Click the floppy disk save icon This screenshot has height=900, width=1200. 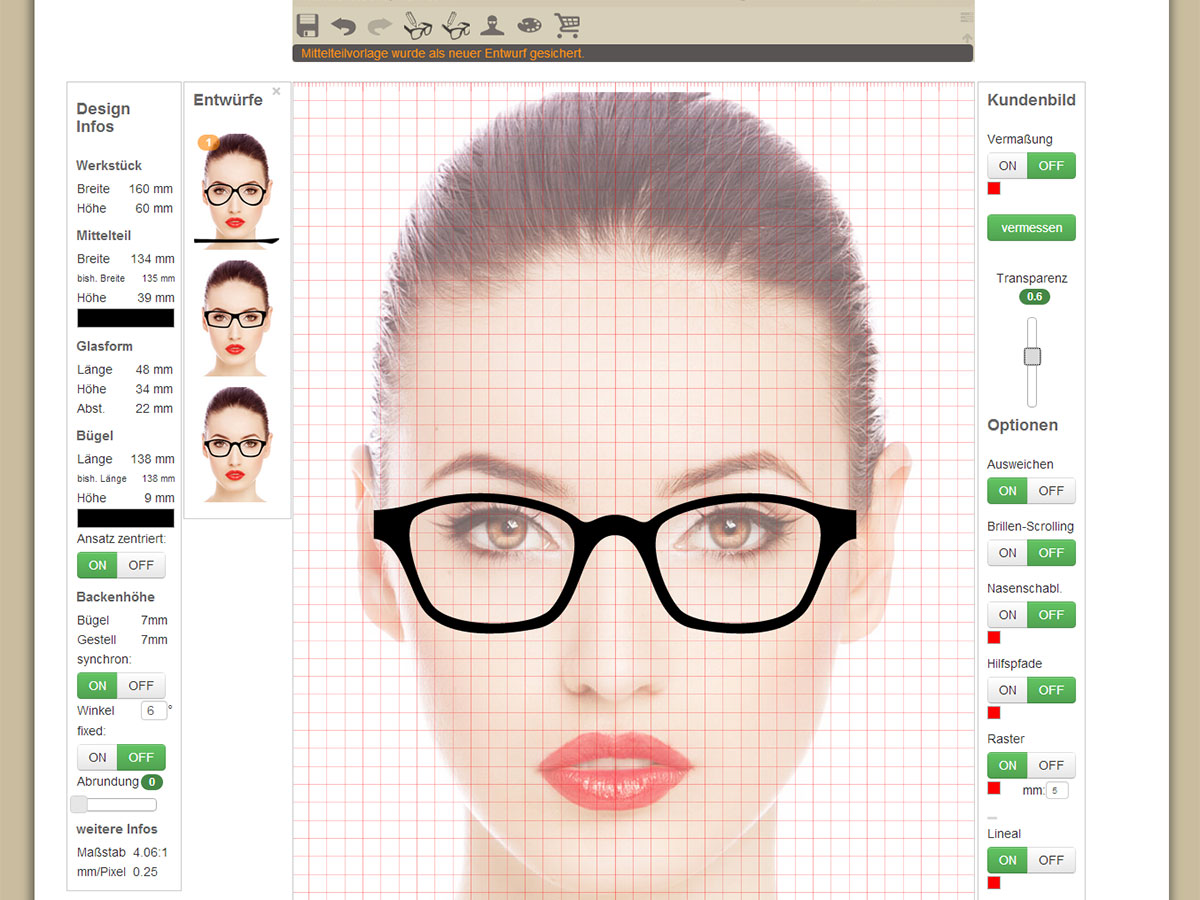click(308, 25)
